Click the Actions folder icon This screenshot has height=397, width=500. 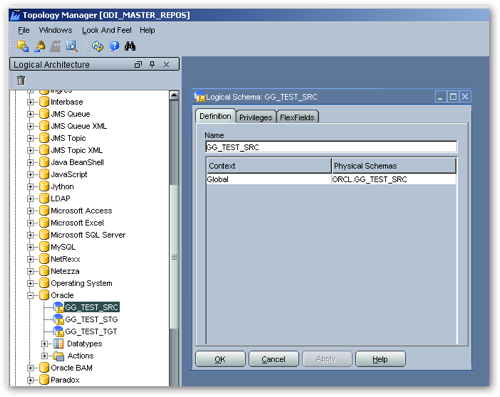(x=58, y=356)
